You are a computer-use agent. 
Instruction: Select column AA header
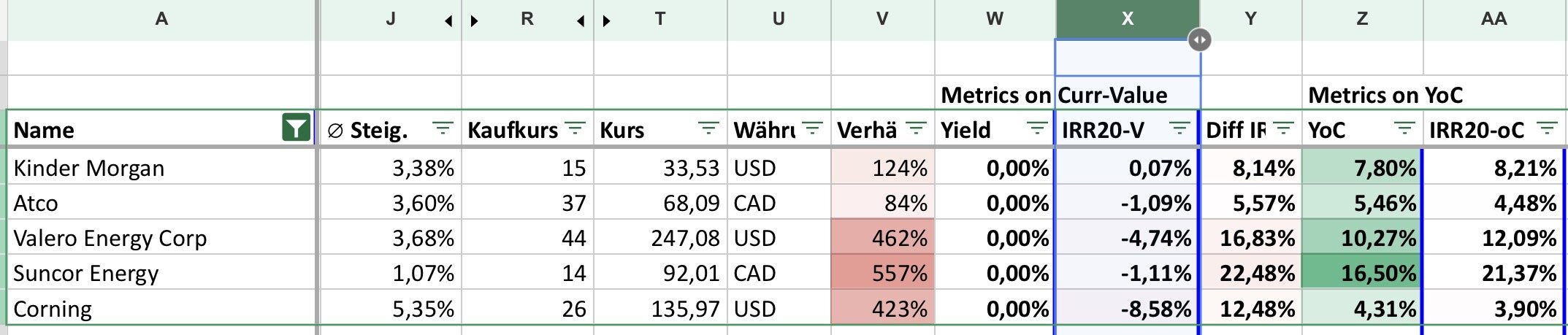tap(1494, 19)
